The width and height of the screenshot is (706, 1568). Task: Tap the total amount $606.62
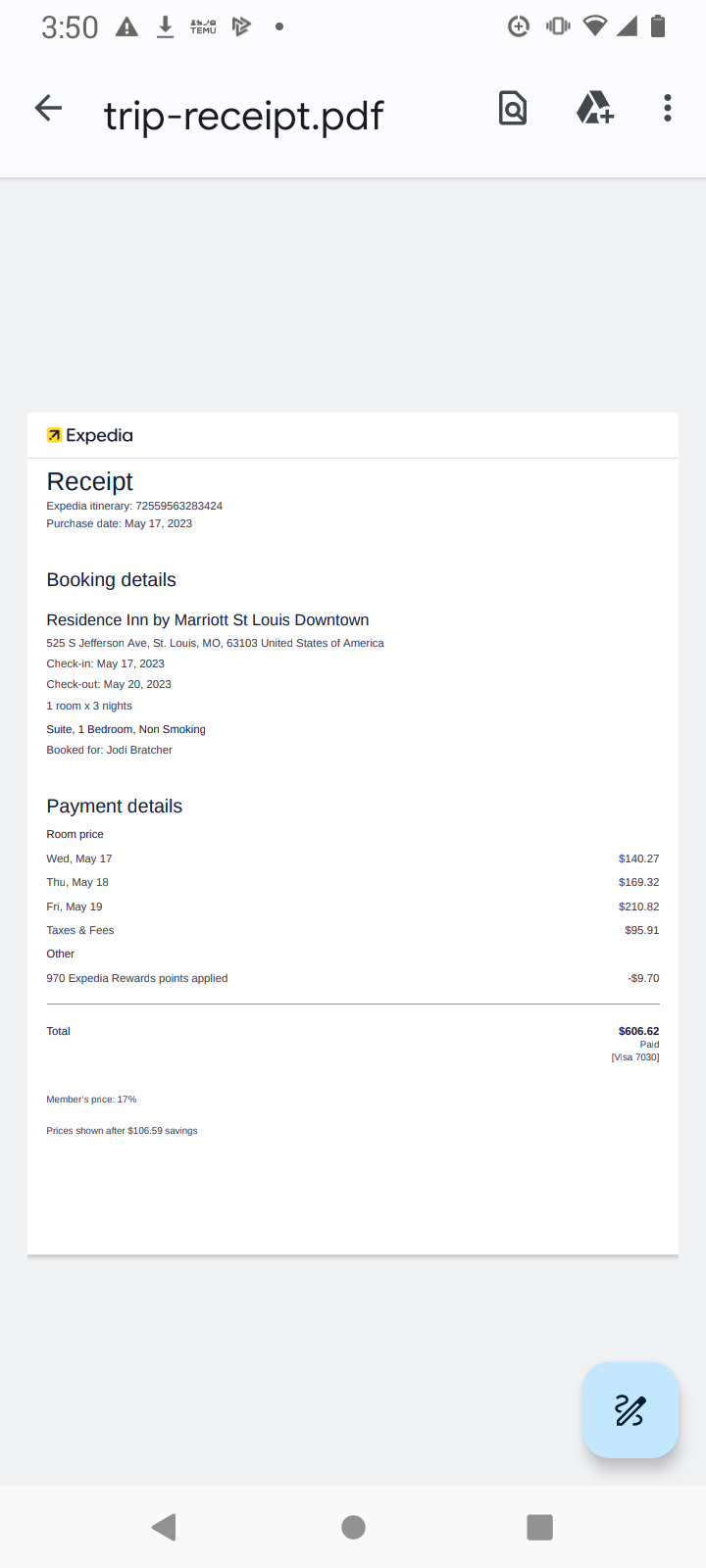tap(638, 1031)
